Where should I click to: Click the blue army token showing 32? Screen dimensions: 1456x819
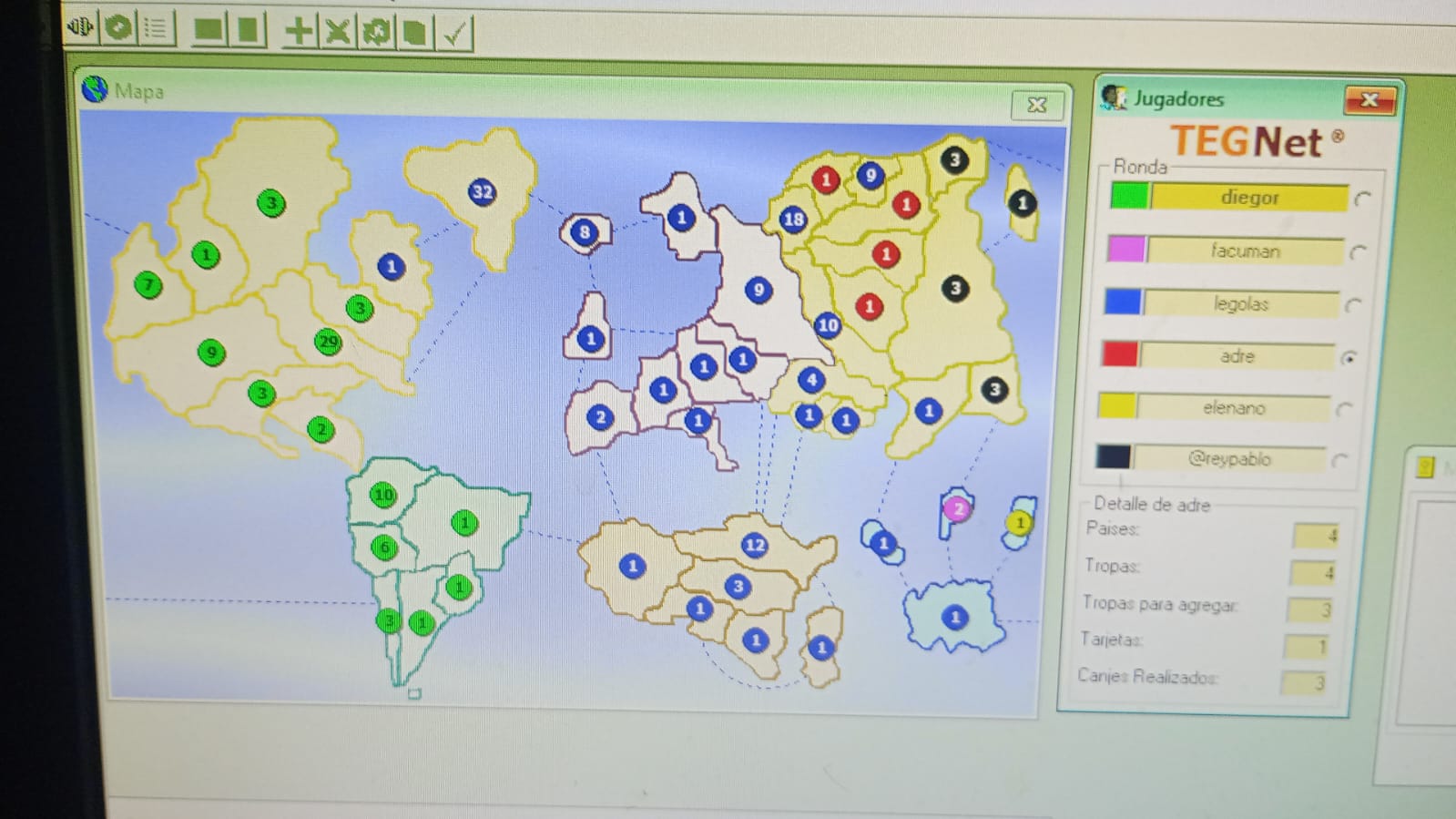click(x=482, y=191)
